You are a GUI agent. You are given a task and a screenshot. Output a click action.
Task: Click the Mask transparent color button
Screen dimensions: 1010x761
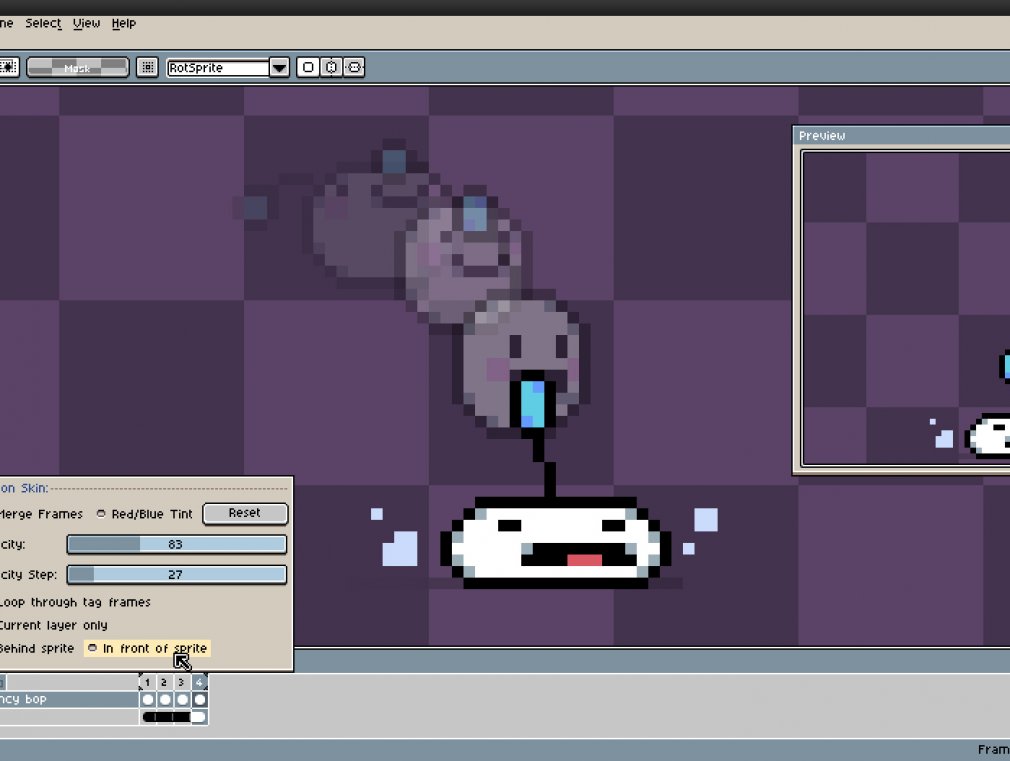(77, 67)
